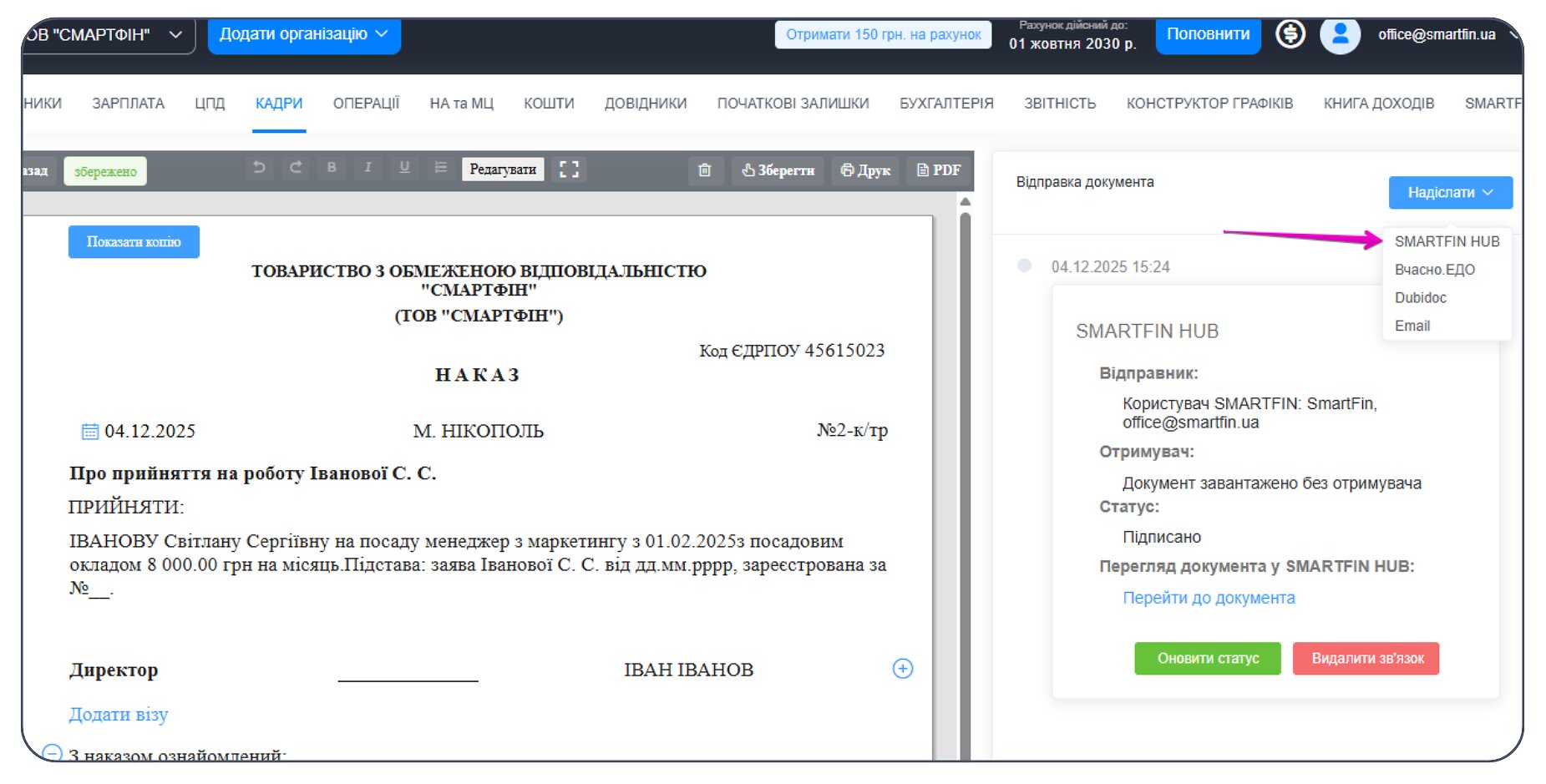Screen dimensions: 1546x784
Task: Toggle bold formatting in editor toolbar
Action: (x=332, y=168)
